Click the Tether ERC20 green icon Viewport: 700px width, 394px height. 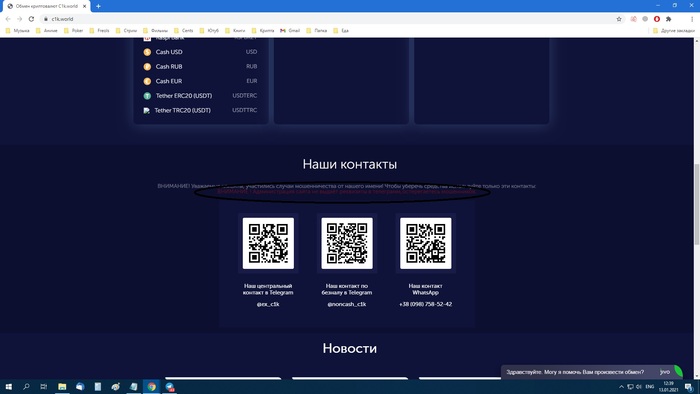click(x=147, y=96)
